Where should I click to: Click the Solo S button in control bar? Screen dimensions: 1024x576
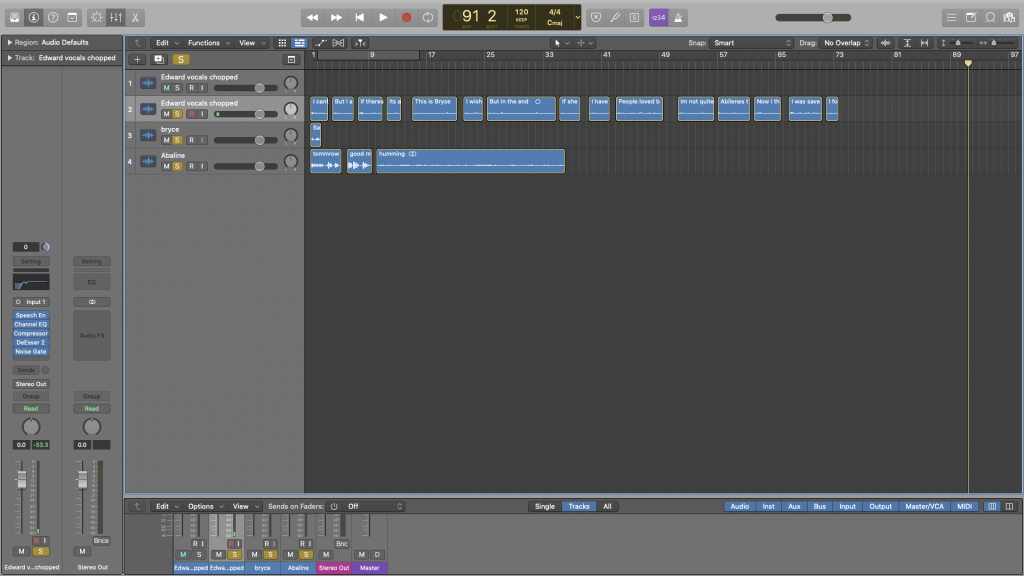(634, 18)
